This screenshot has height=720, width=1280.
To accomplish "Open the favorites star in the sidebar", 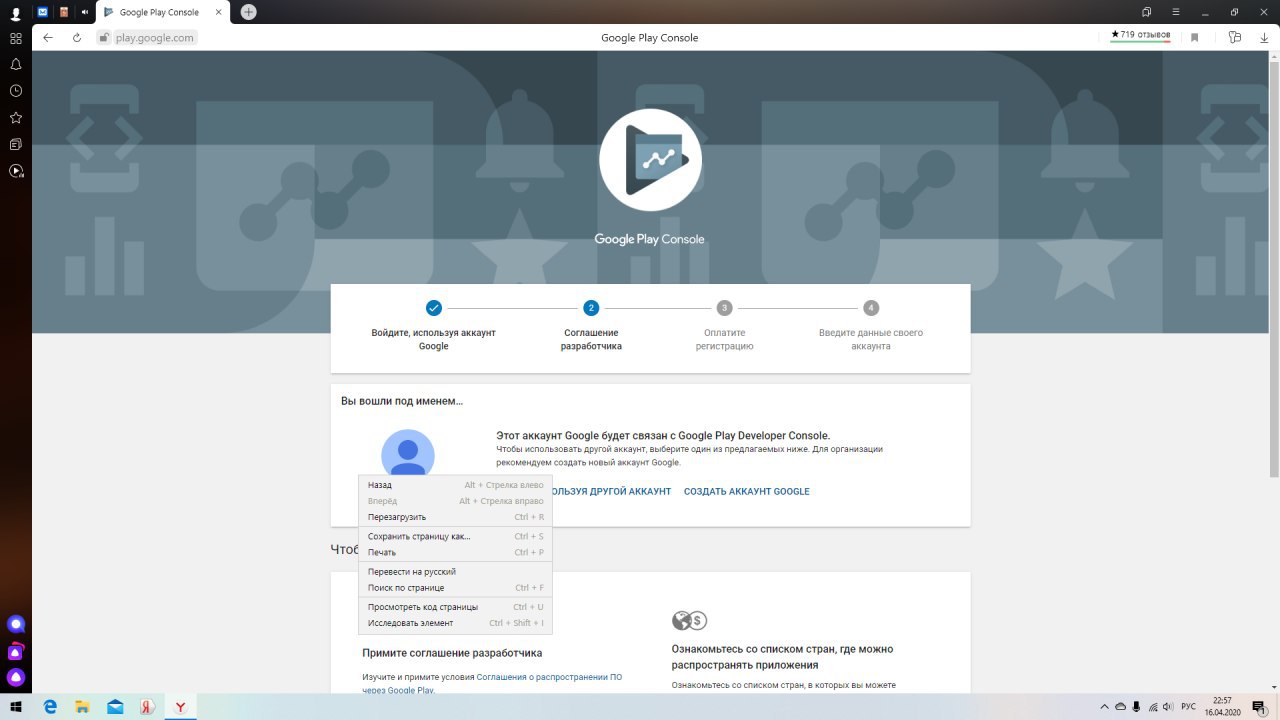I will coord(16,118).
